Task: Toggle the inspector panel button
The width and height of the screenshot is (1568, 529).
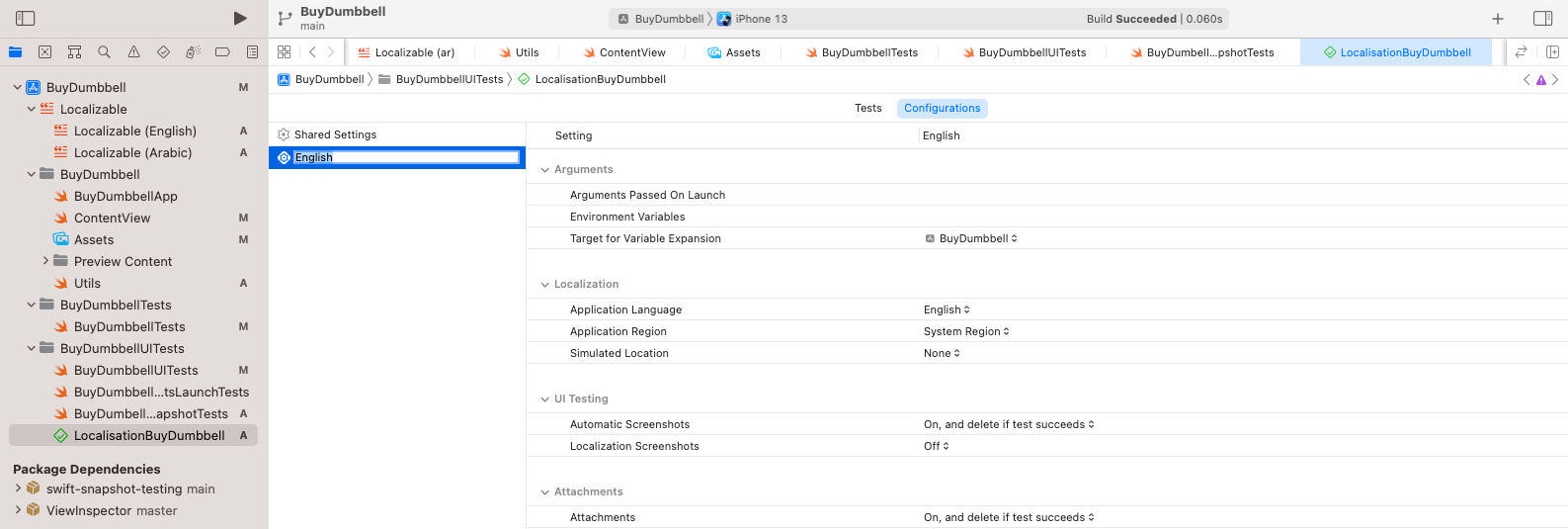Action: (x=1542, y=19)
